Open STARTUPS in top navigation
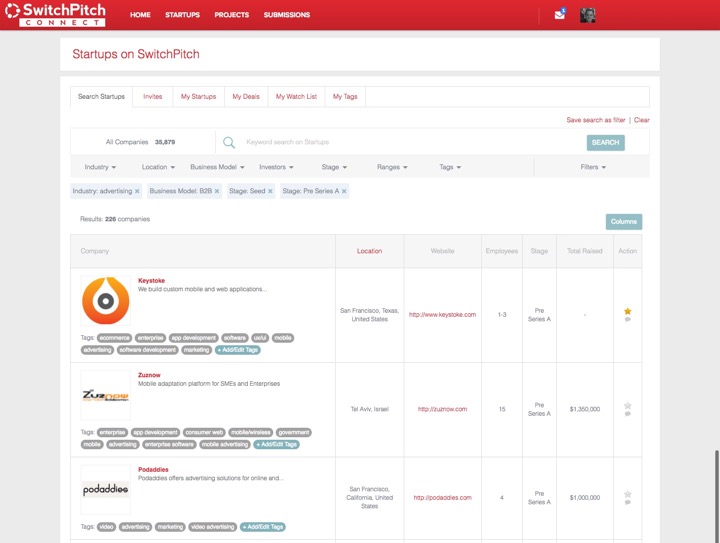 click(182, 15)
